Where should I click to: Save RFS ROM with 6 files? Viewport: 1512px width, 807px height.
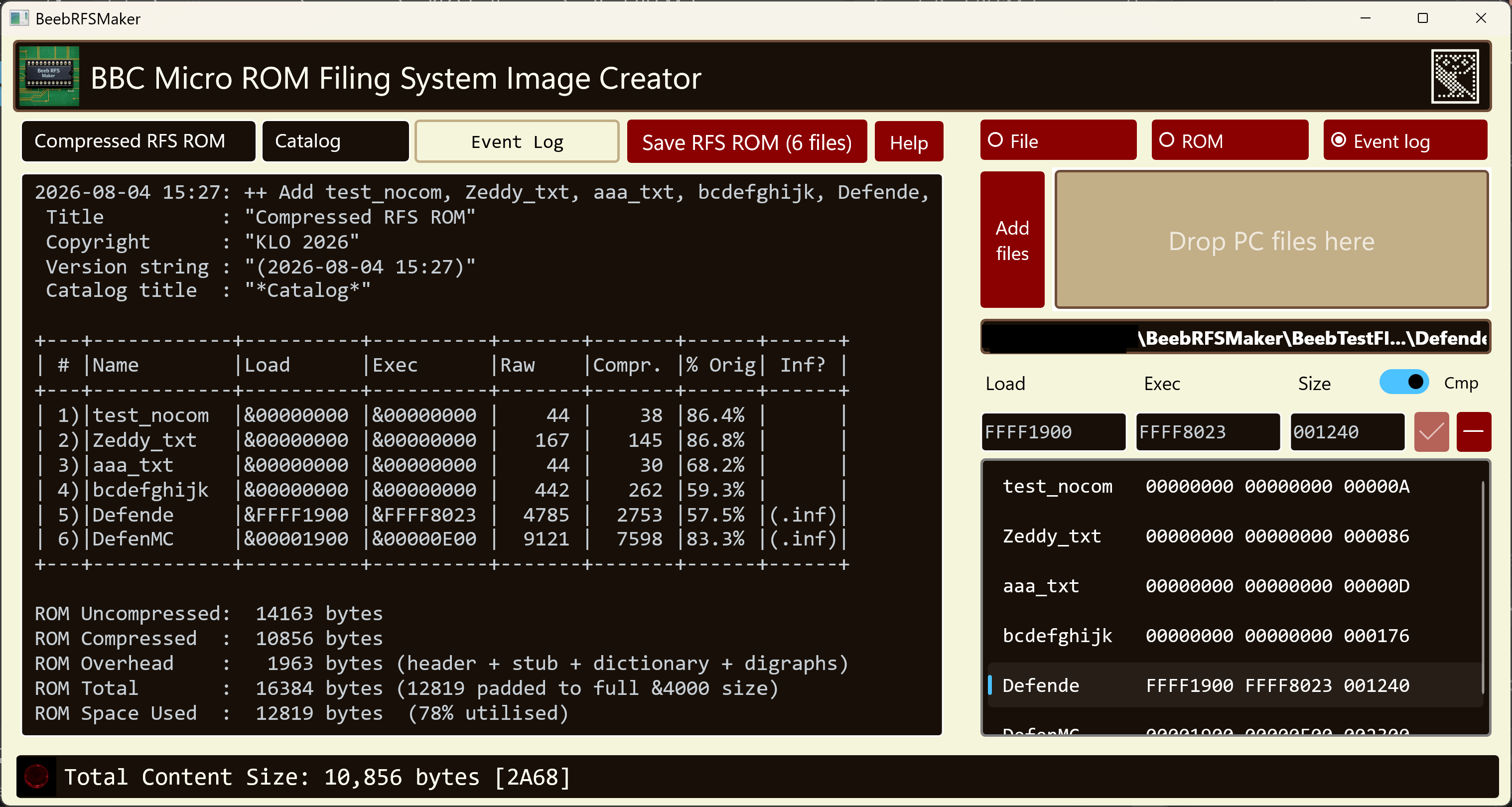tap(747, 142)
